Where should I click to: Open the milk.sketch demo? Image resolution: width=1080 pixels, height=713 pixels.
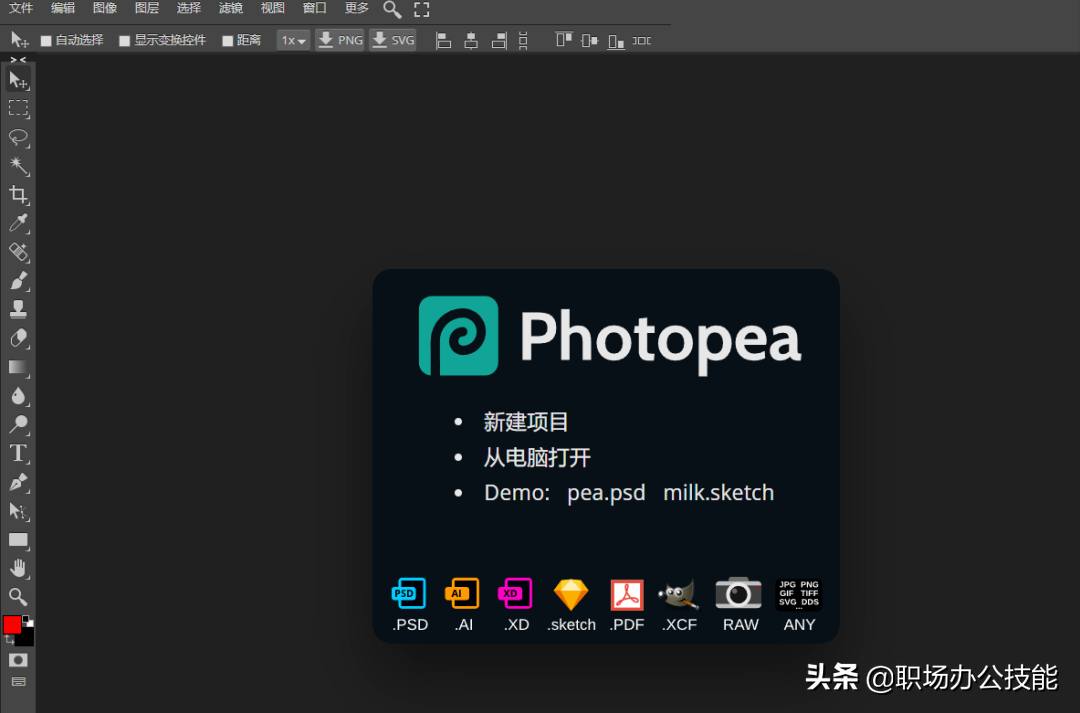tap(718, 493)
